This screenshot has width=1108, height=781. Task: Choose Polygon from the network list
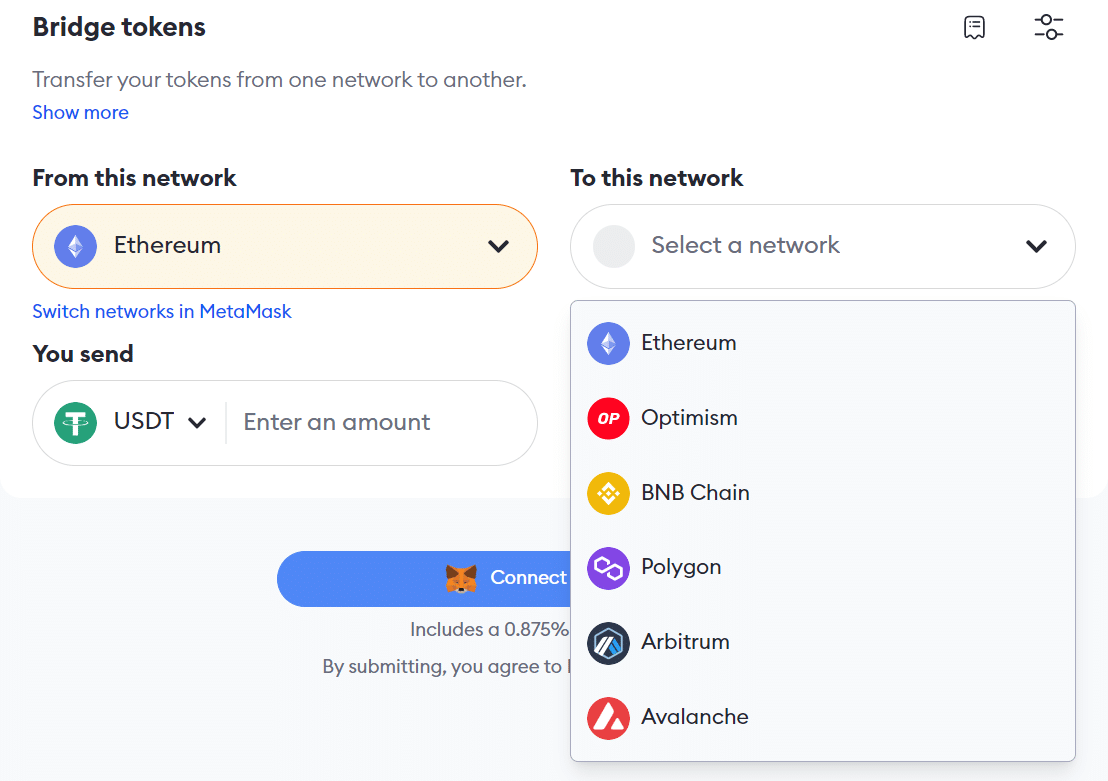click(823, 568)
